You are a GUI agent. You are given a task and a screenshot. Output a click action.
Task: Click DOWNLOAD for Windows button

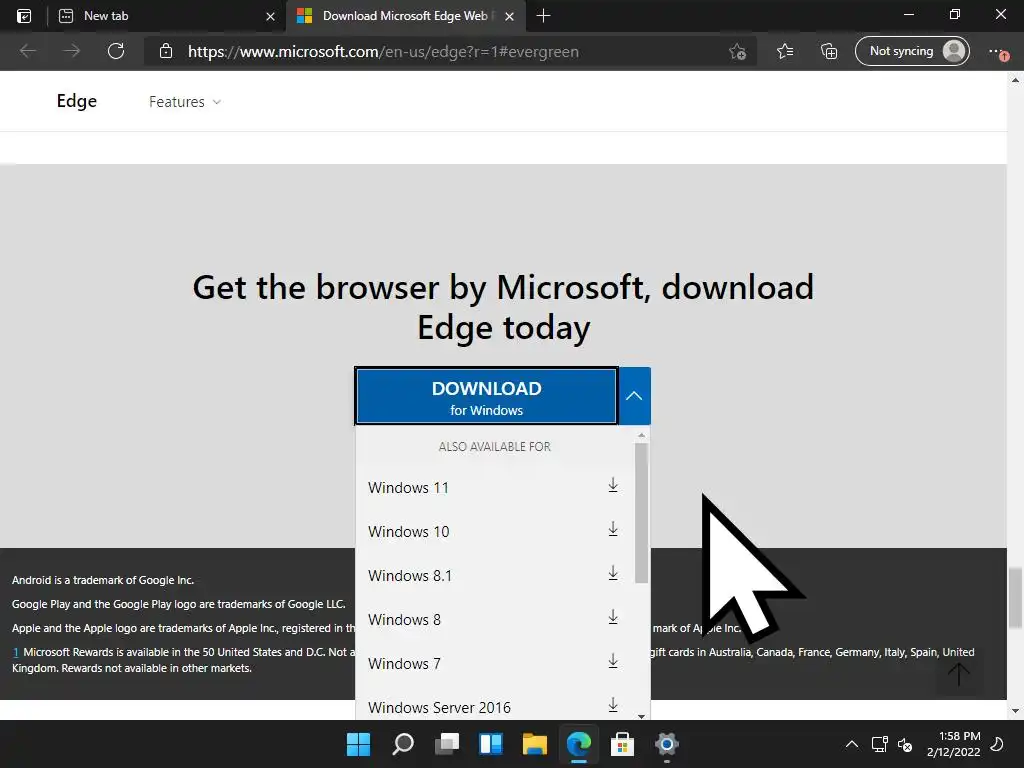[487, 396]
